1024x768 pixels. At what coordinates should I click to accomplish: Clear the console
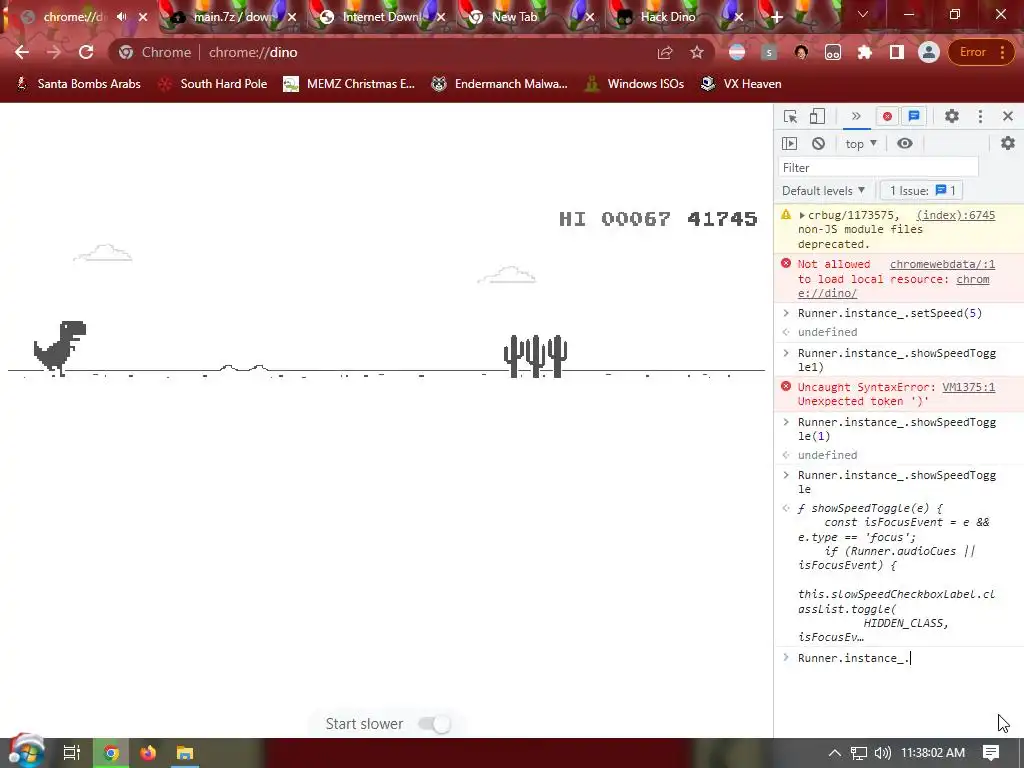point(818,144)
